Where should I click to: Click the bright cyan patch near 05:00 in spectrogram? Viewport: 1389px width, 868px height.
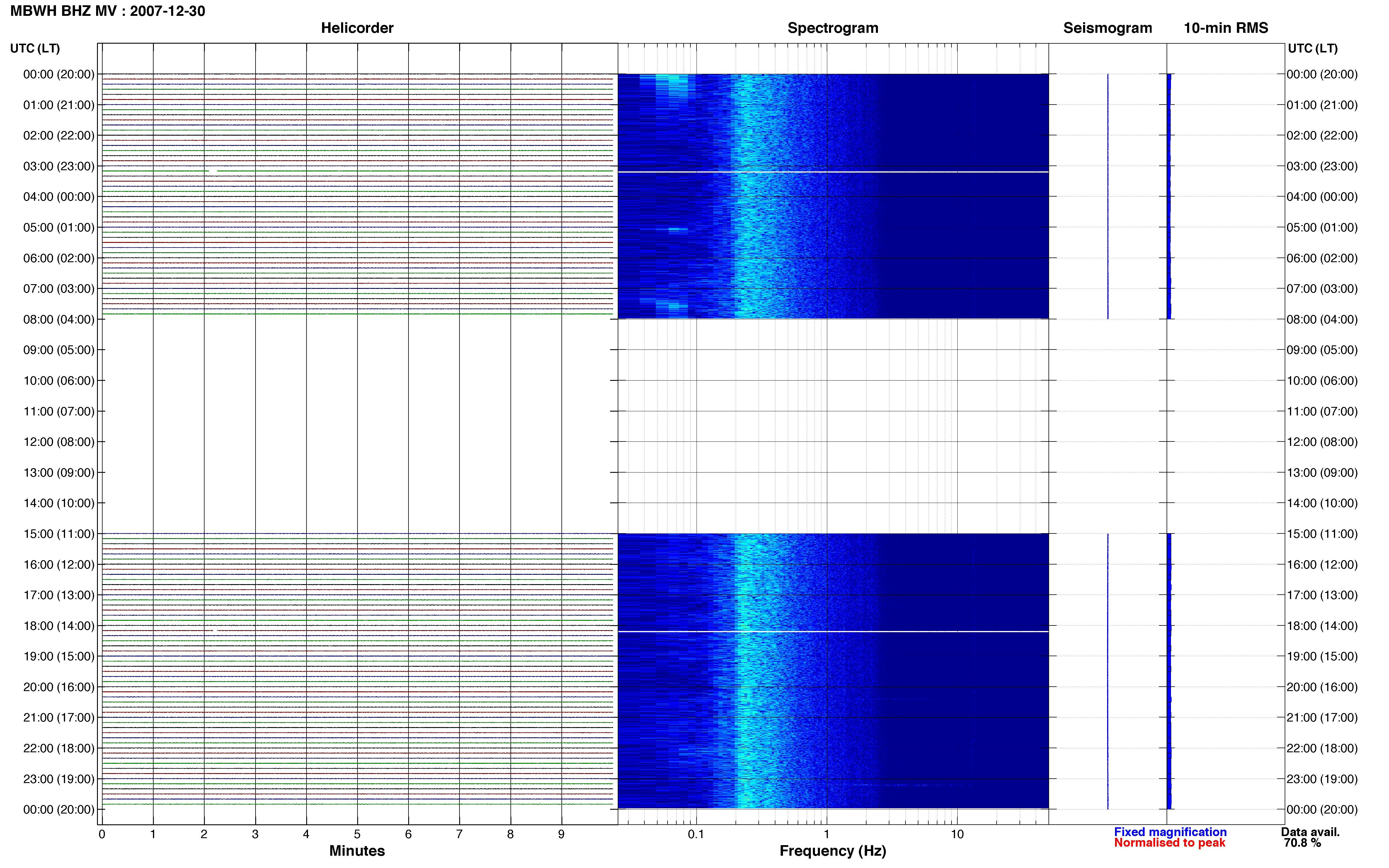pos(678,229)
